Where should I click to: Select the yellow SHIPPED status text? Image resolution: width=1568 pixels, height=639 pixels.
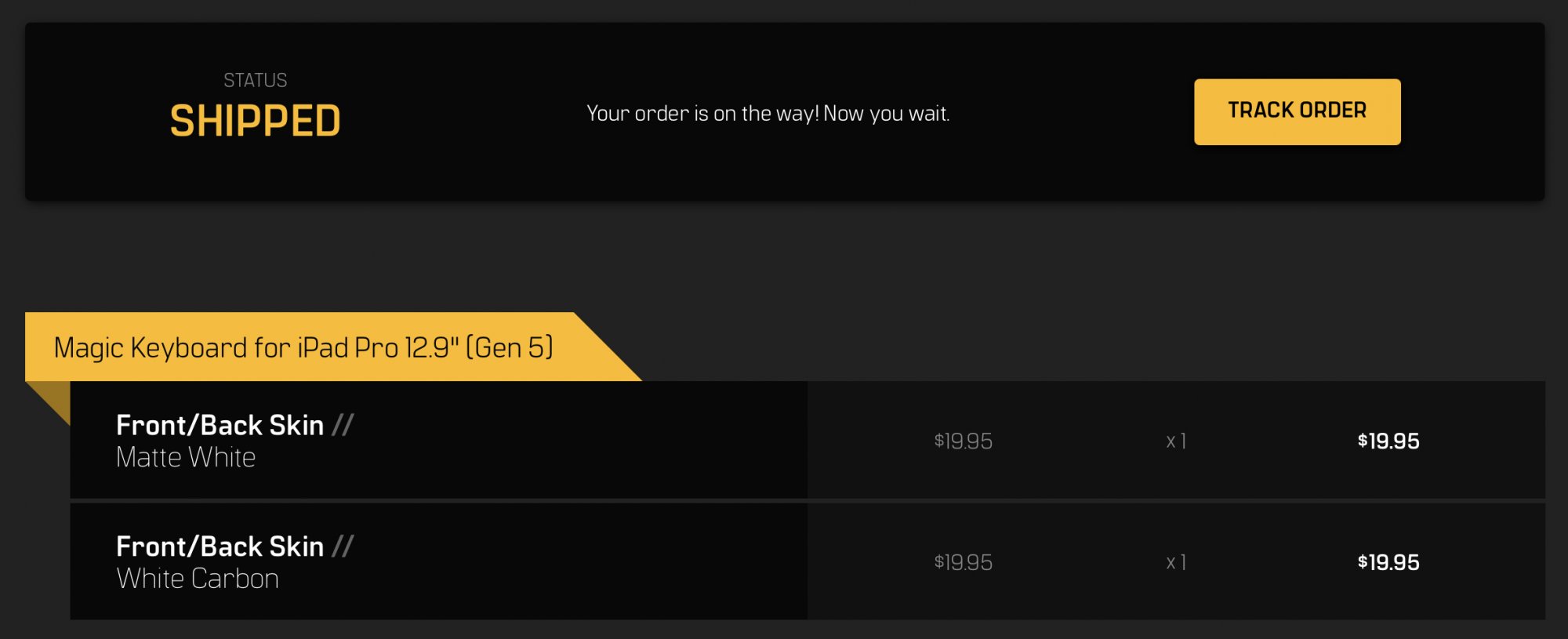tap(256, 122)
